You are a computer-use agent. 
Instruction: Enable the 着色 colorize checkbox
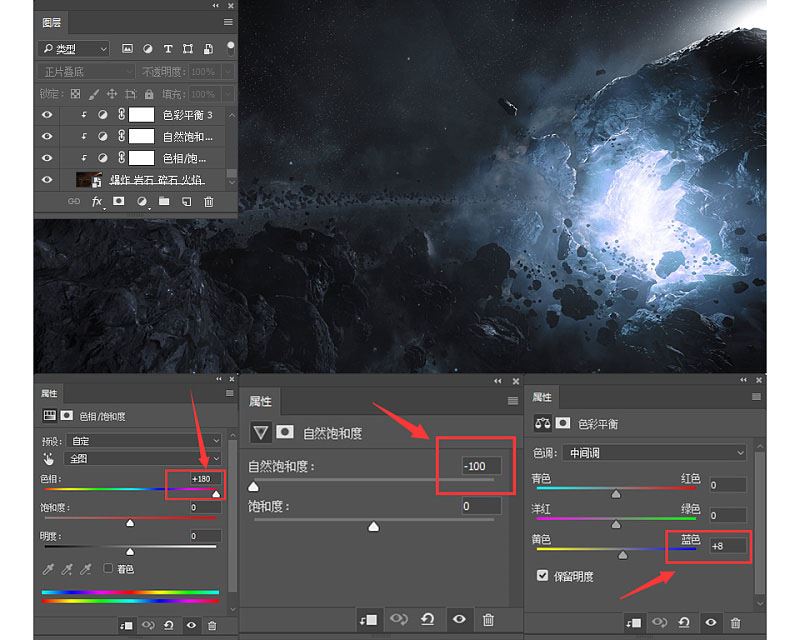click(108, 568)
